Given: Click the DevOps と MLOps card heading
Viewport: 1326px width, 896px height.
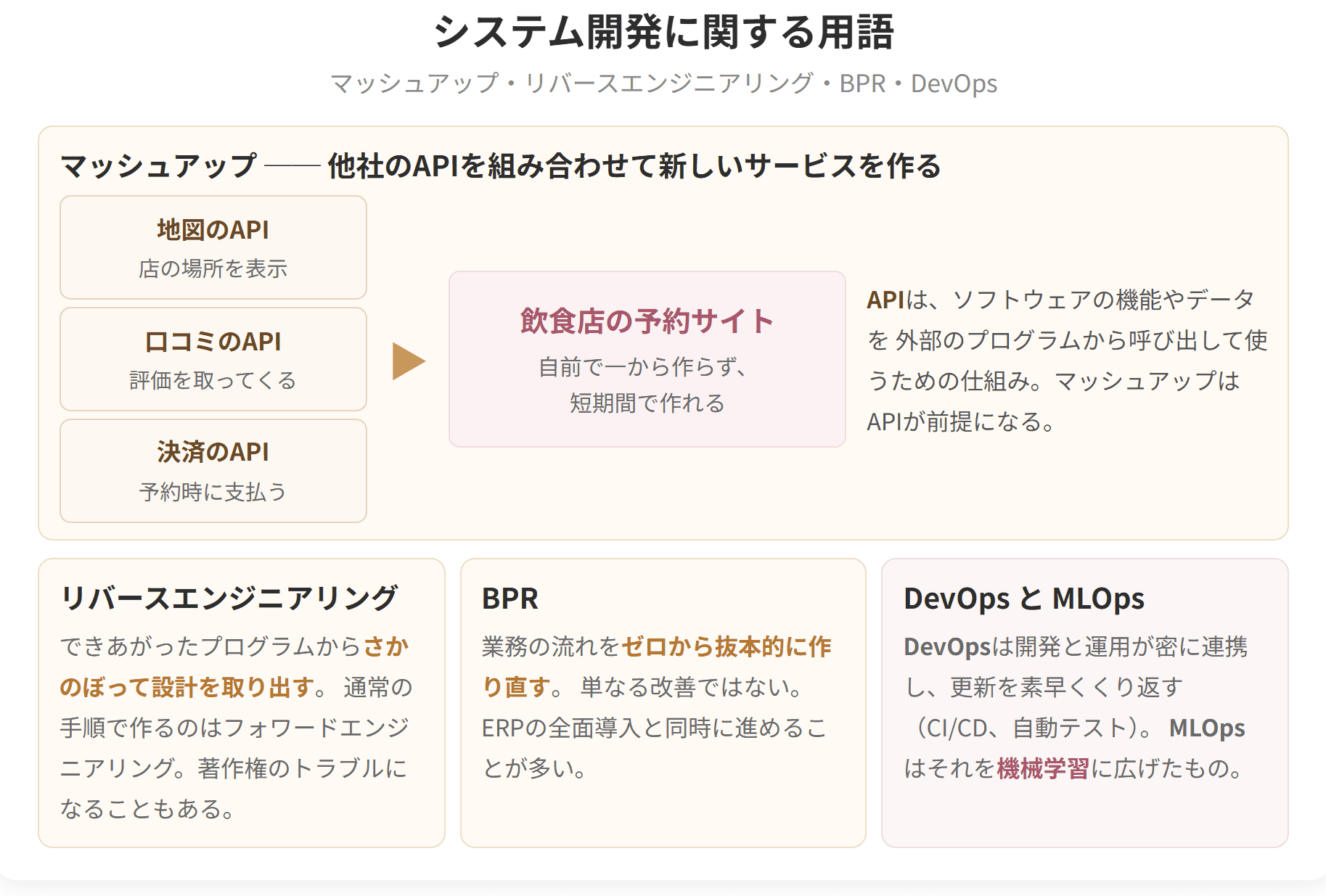Looking at the screenshot, I should 1023,599.
